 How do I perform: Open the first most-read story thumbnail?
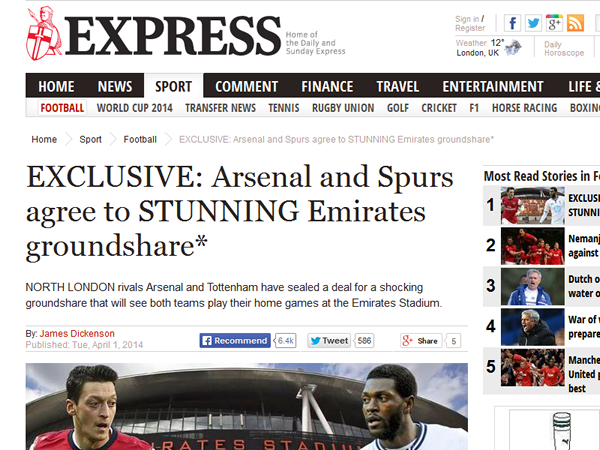(x=531, y=205)
